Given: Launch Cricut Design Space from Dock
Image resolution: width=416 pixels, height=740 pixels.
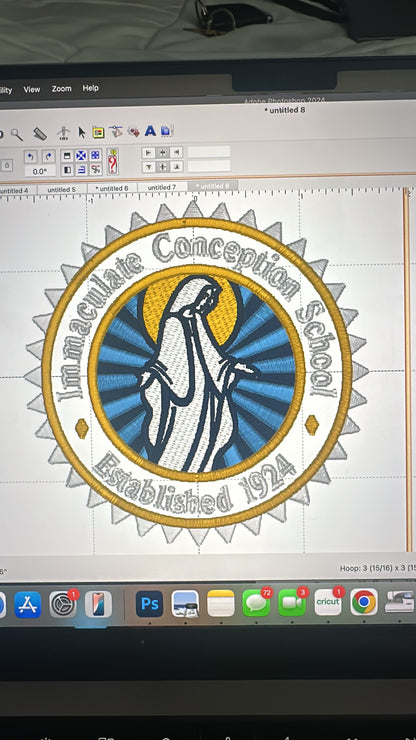Looking at the screenshot, I should click(328, 602).
